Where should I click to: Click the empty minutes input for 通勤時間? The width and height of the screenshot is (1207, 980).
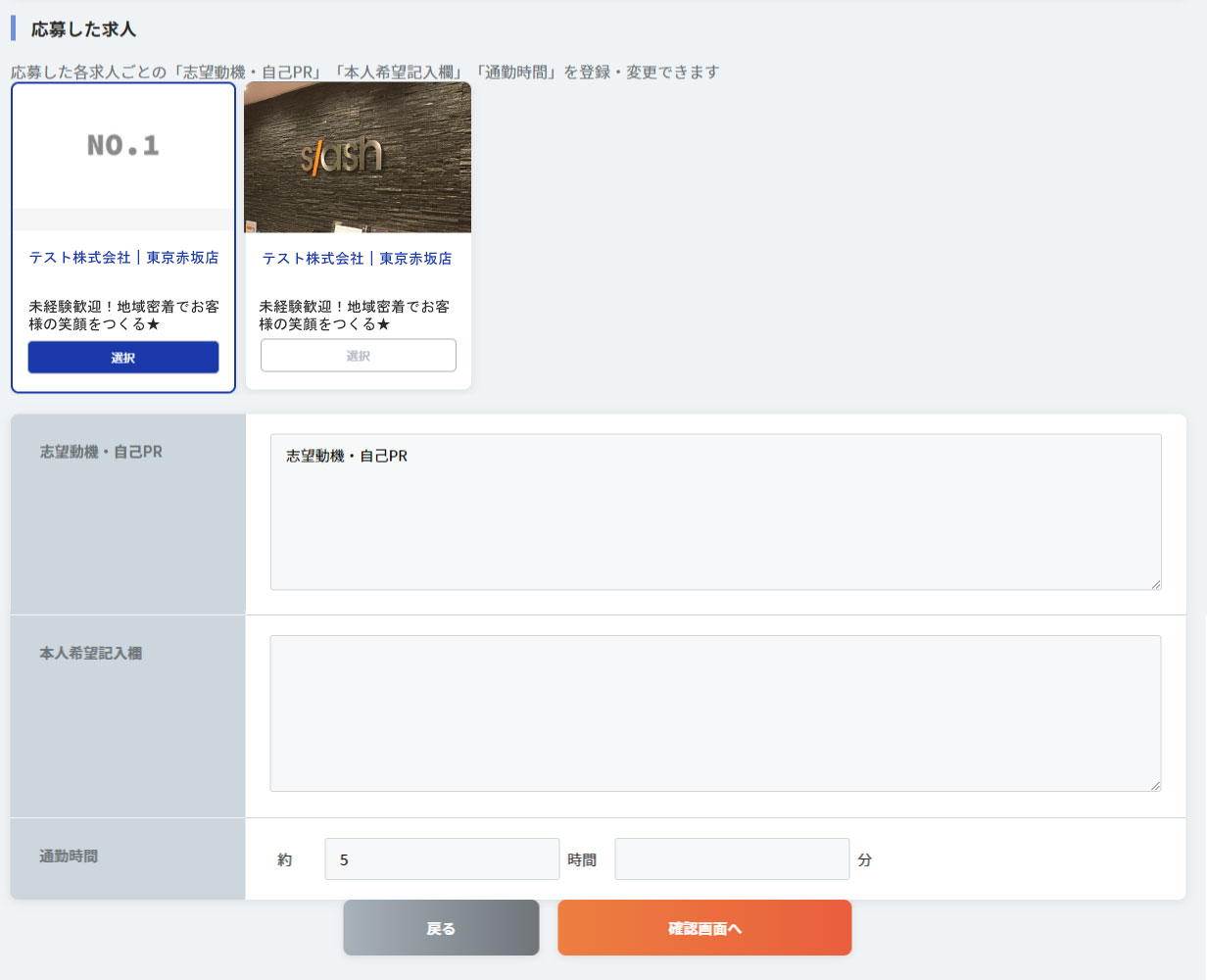732,858
